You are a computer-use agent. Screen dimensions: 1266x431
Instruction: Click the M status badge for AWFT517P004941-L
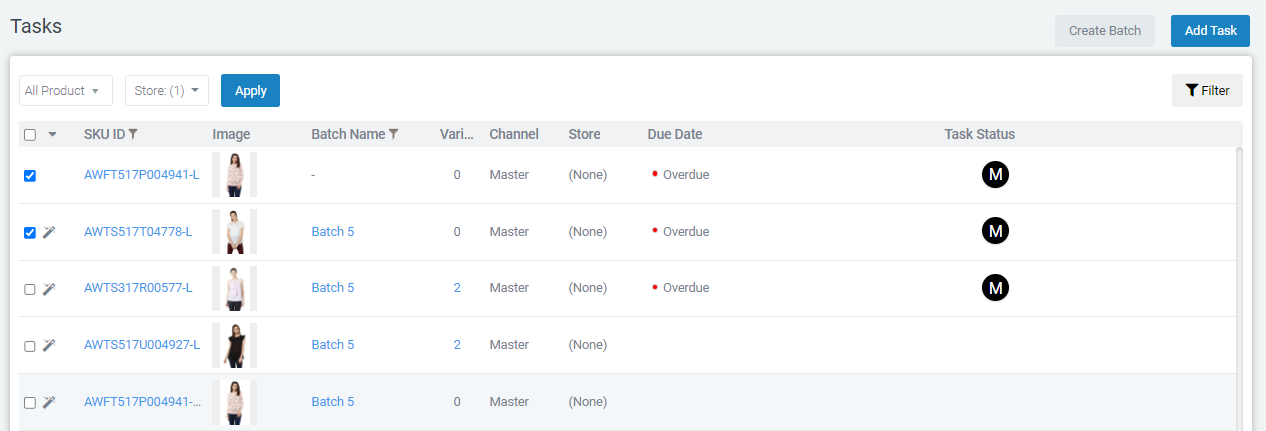(995, 175)
